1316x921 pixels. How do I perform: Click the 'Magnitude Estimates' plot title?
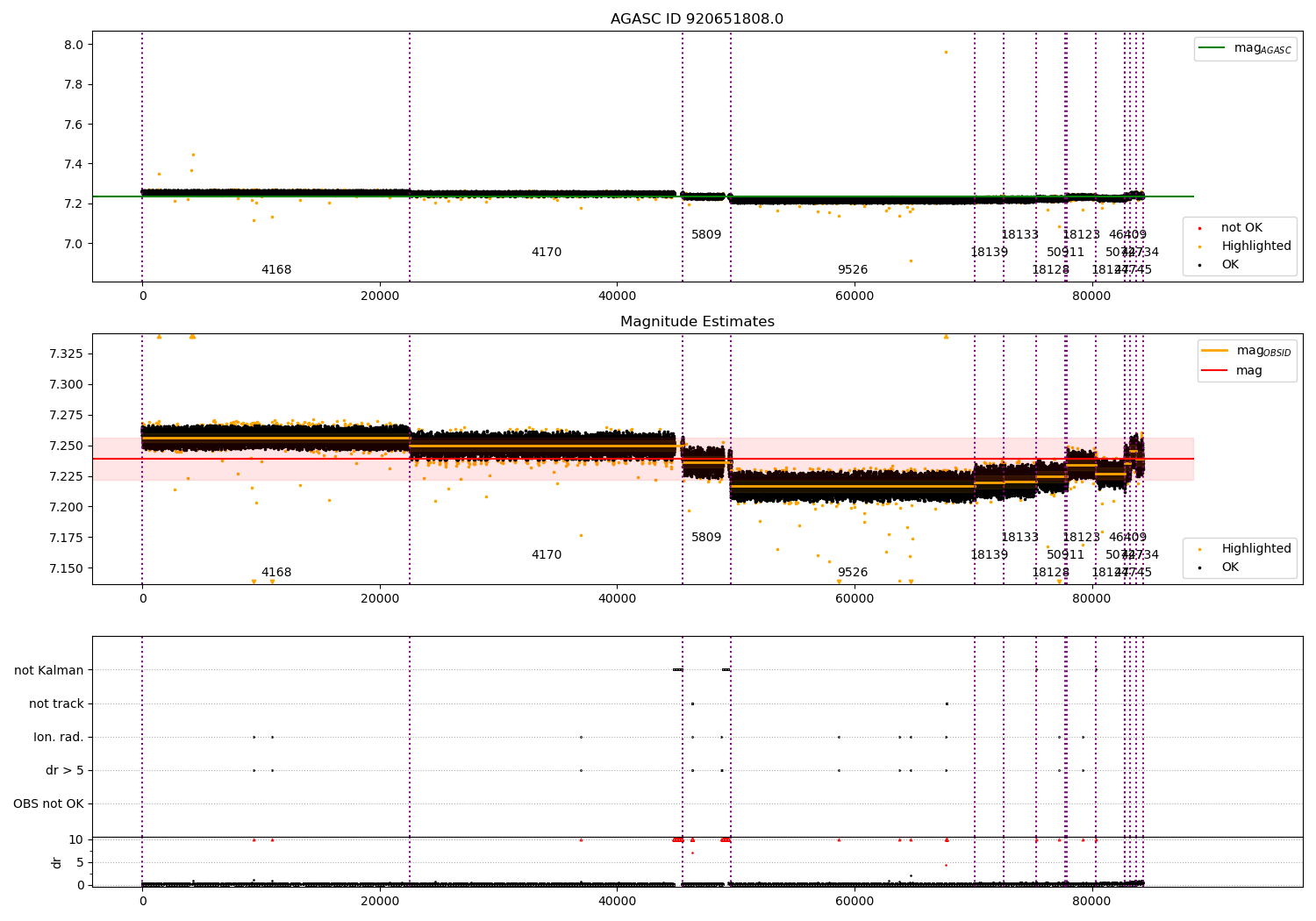click(x=697, y=322)
